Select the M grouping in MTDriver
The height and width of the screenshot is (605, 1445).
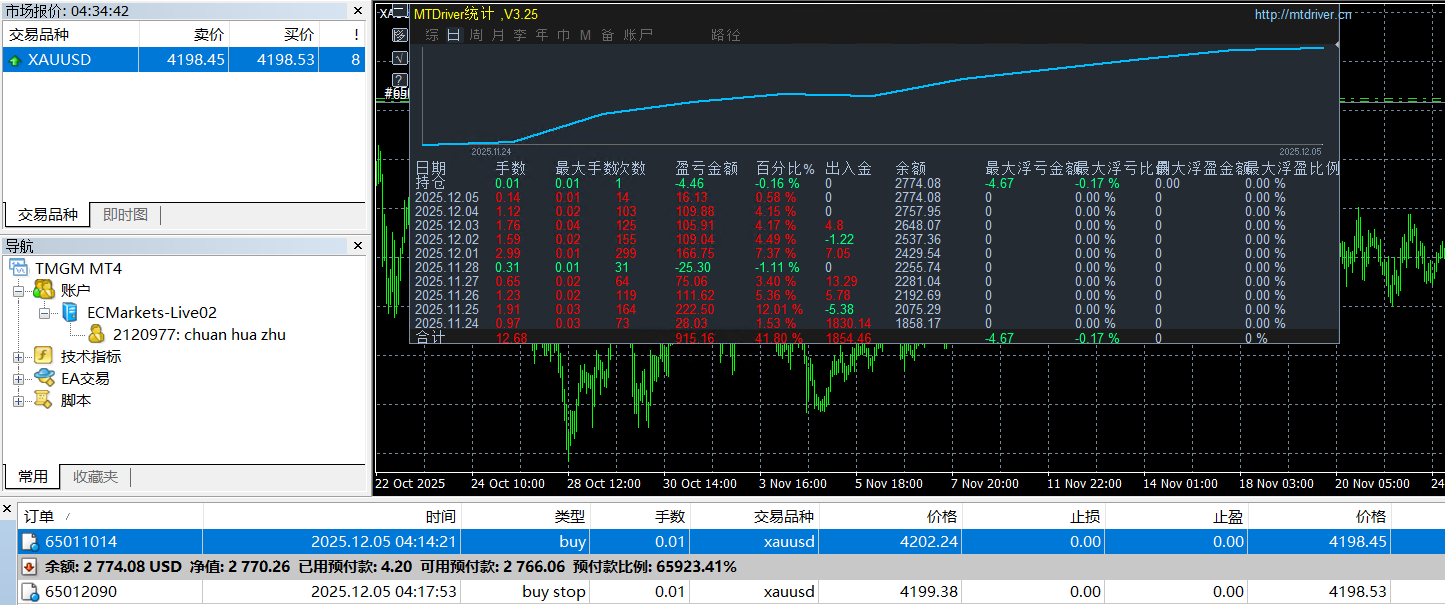click(586, 35)
